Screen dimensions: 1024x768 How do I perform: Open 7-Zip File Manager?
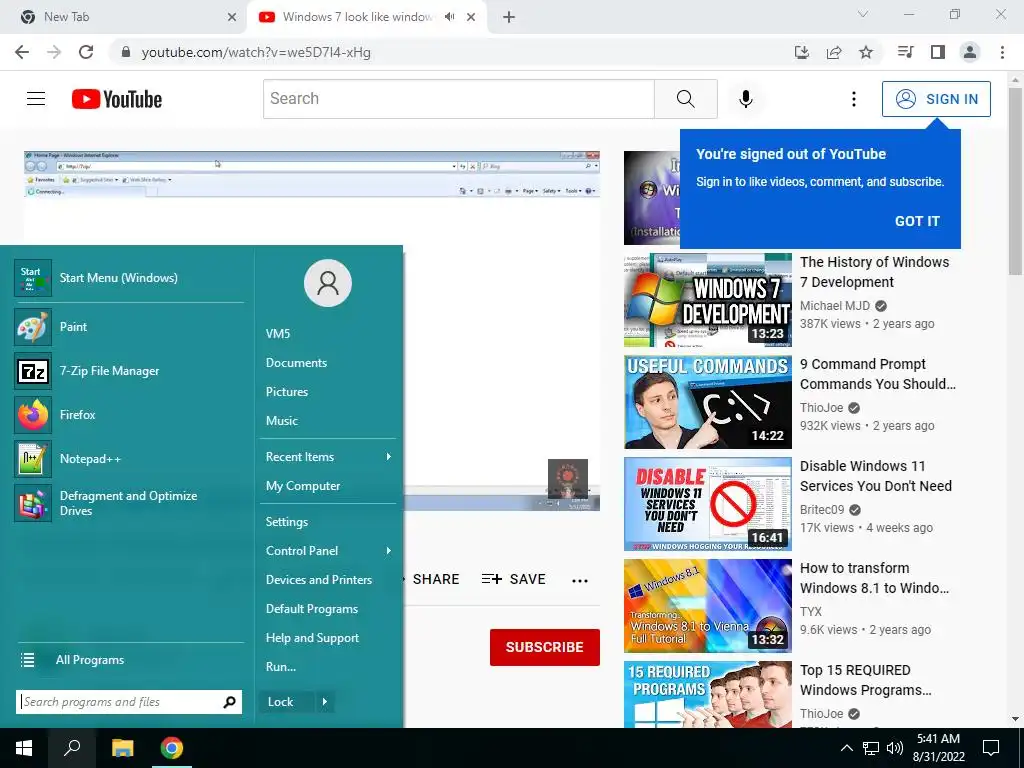coord(129,371)
